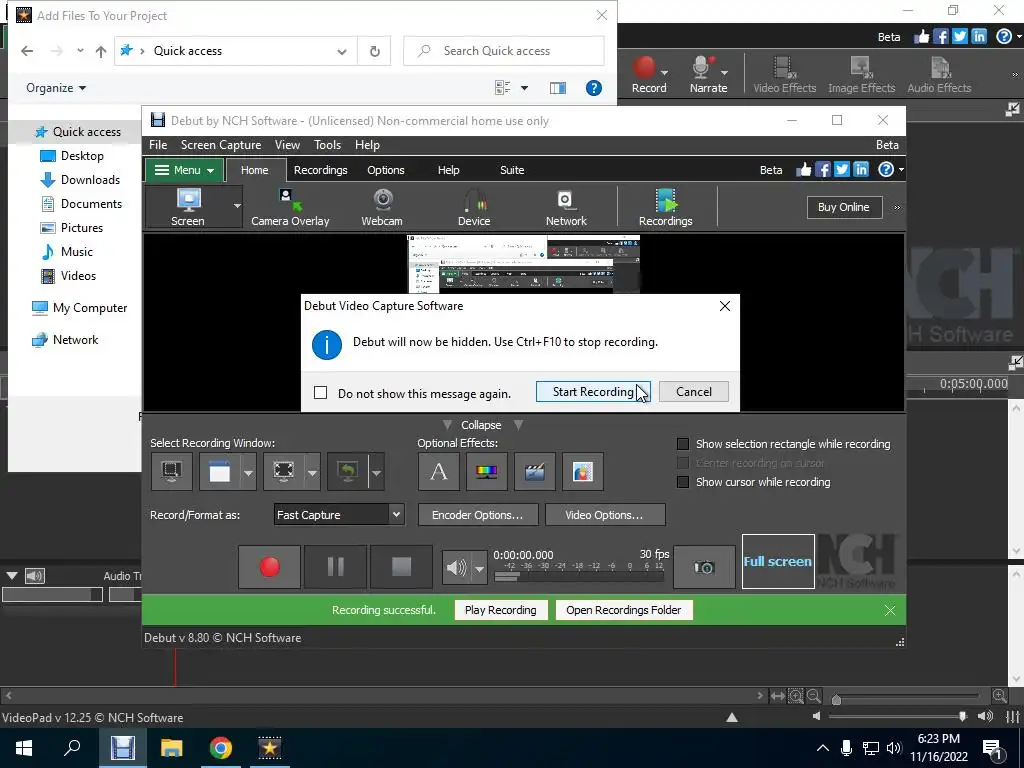The width and height of the screenshot is (1024, 768).
Task: Open the video watermark clapper icon
Action: (535, 472)
